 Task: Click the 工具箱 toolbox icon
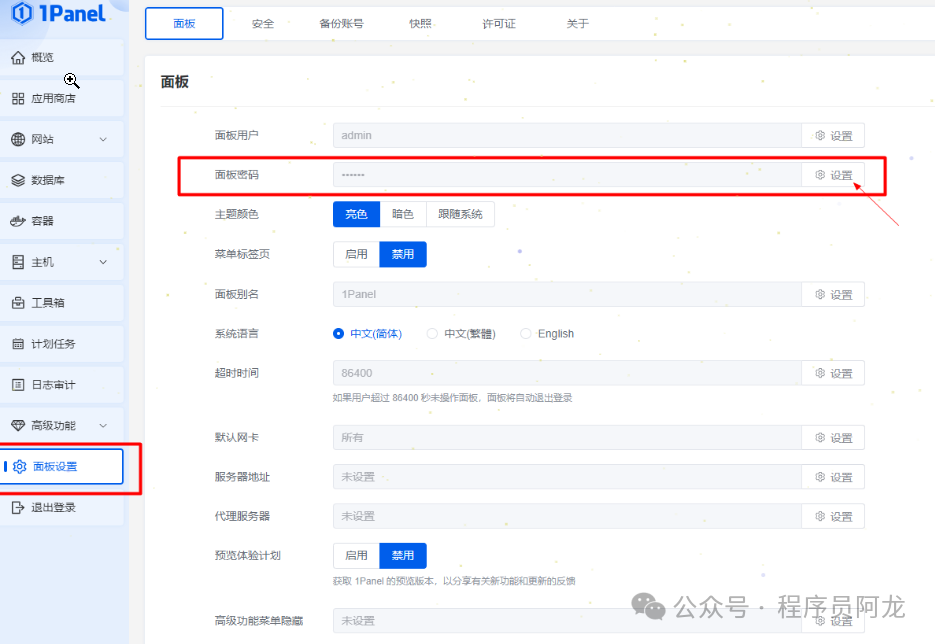tap(18, 303)
